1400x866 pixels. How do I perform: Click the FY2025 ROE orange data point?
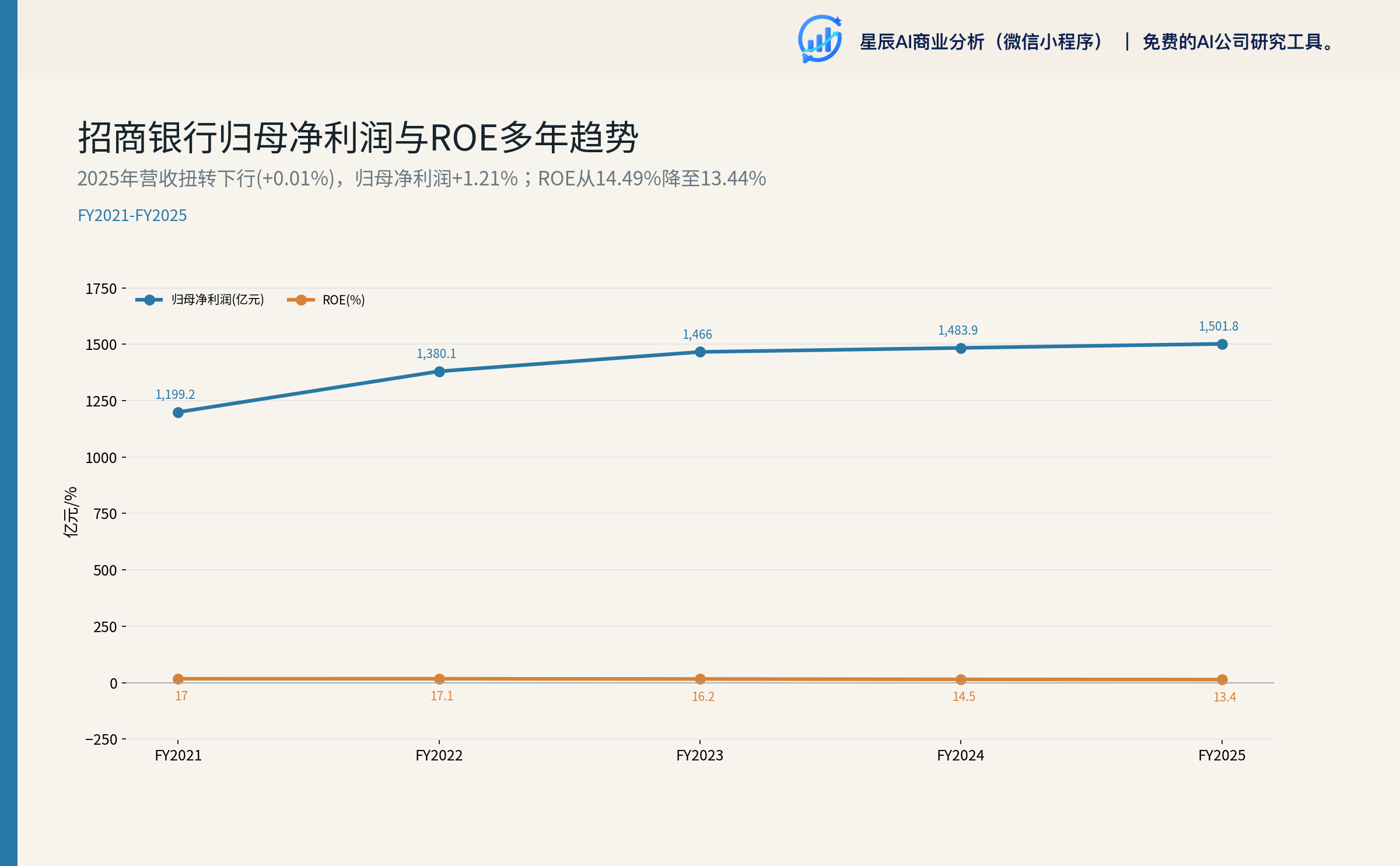click(1222, 679)
